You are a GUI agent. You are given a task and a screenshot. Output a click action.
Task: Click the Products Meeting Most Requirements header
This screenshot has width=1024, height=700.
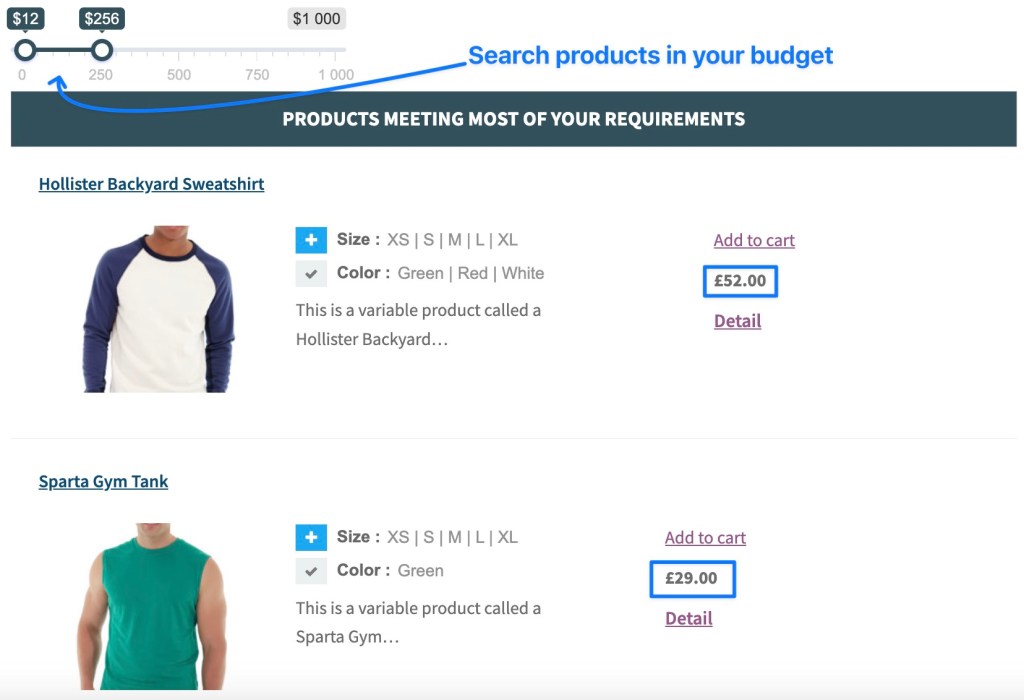click(x=513, y=119)
